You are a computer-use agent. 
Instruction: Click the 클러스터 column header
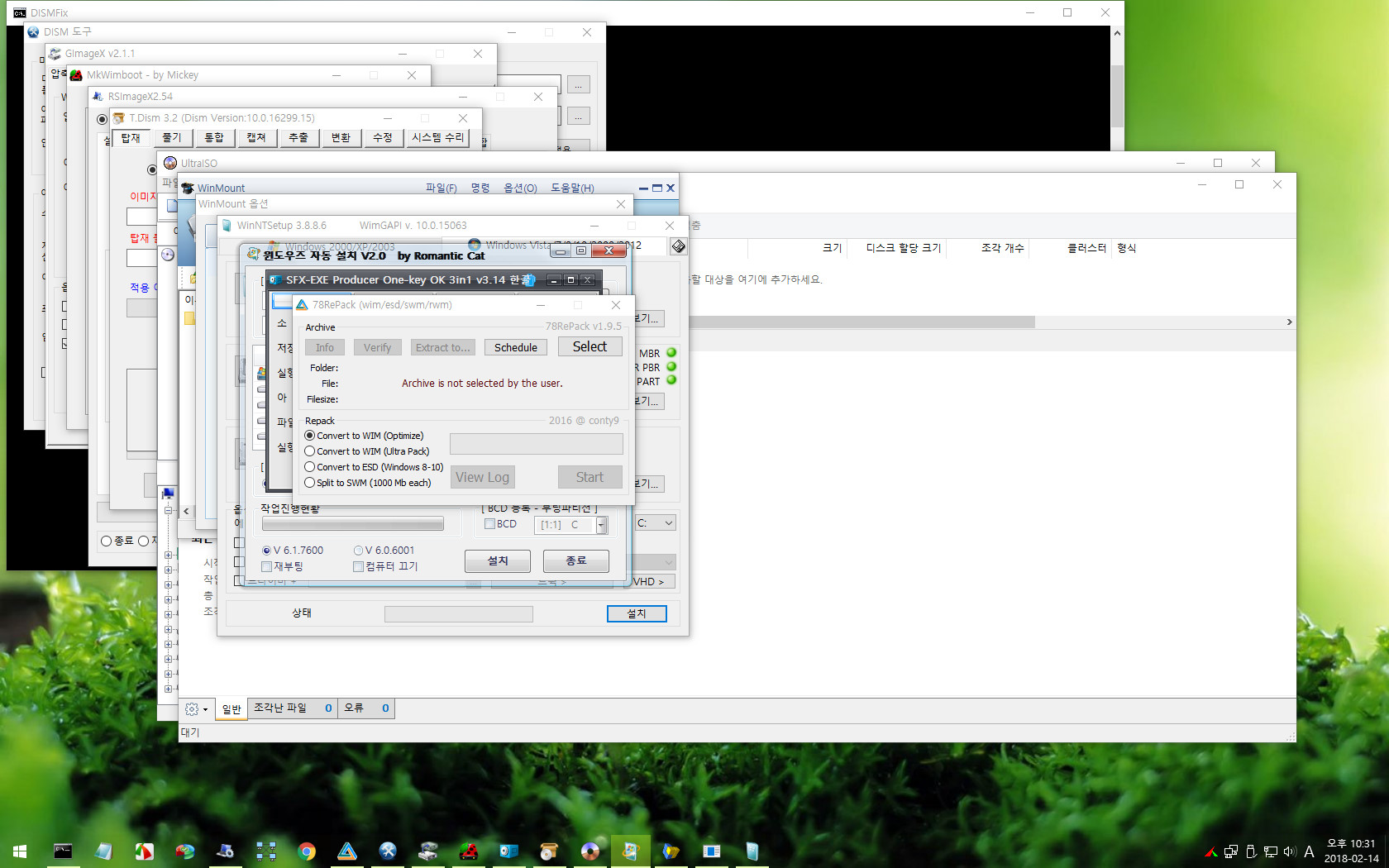(x=1086, y=248)
